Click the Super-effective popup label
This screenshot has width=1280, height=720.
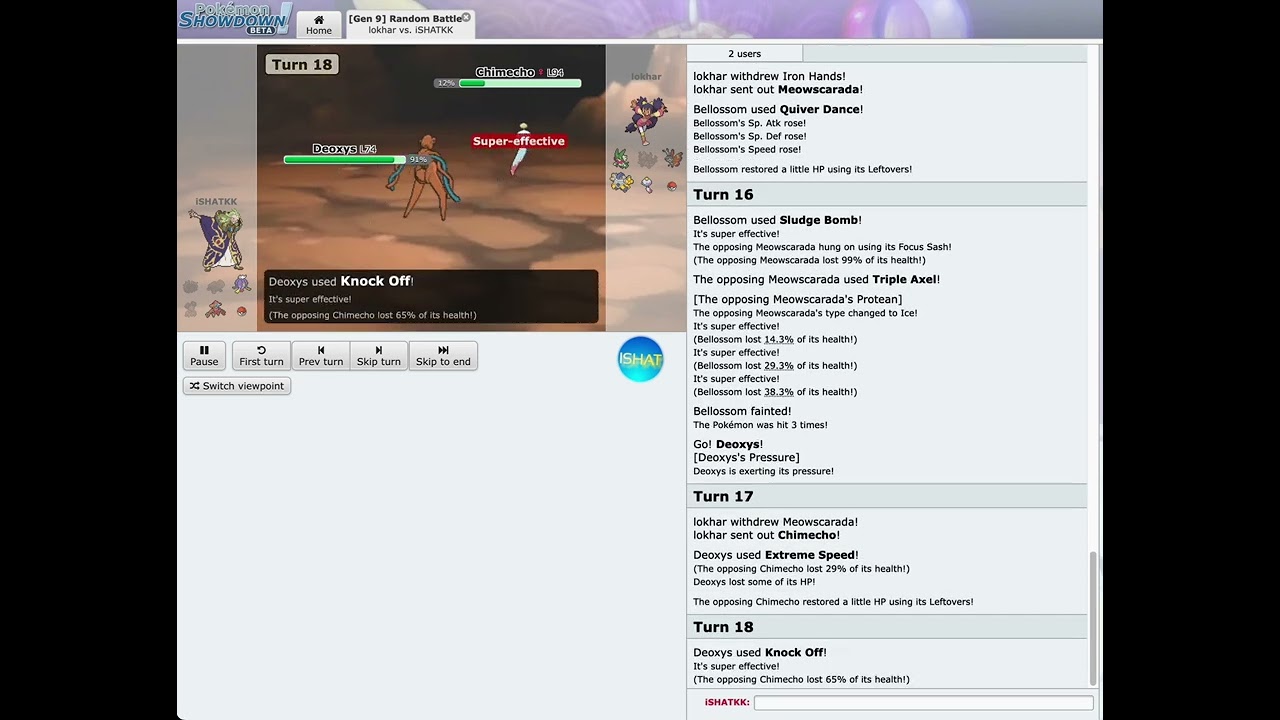[x=519, y=141]
